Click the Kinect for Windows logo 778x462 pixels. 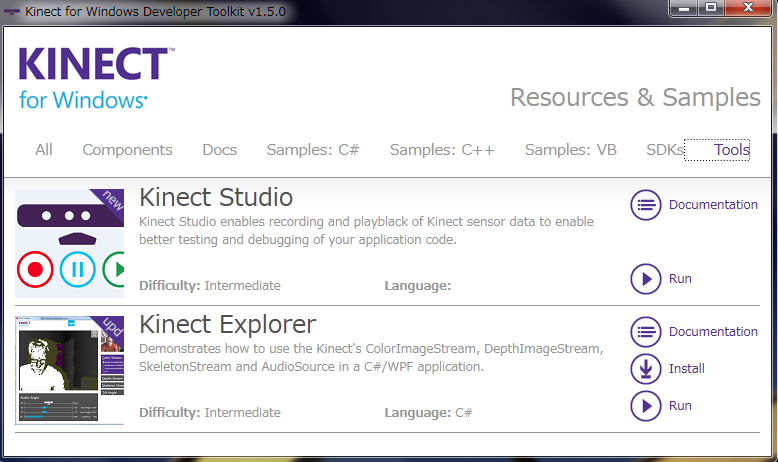pyautogui.click(x=96, y=77)
